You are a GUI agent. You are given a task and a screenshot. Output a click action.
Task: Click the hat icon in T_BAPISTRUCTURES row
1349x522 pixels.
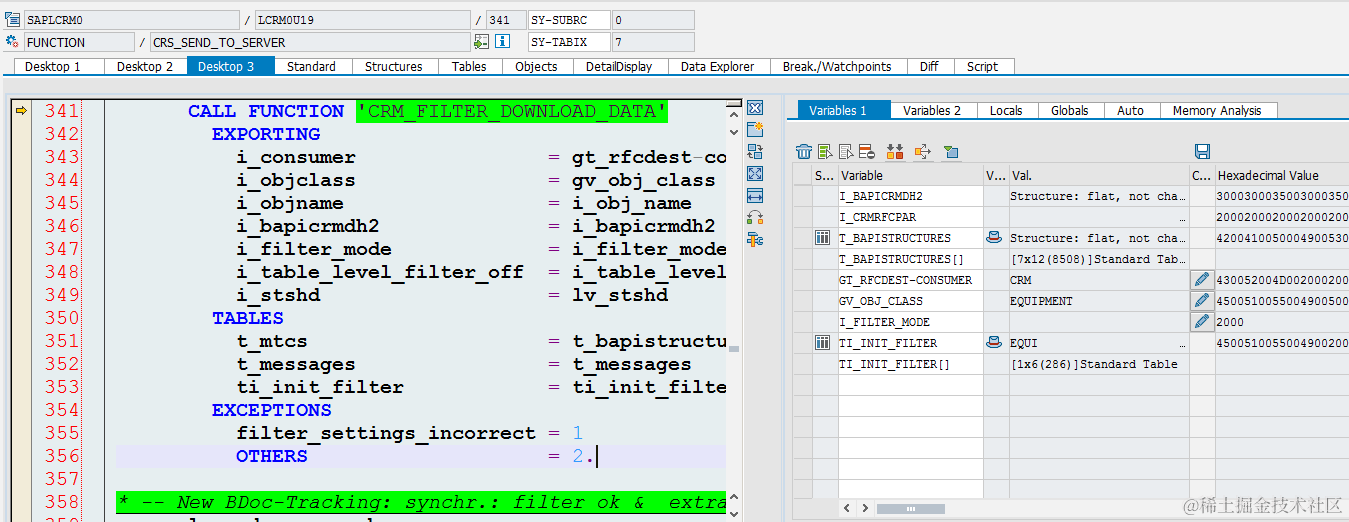[994, 238]
